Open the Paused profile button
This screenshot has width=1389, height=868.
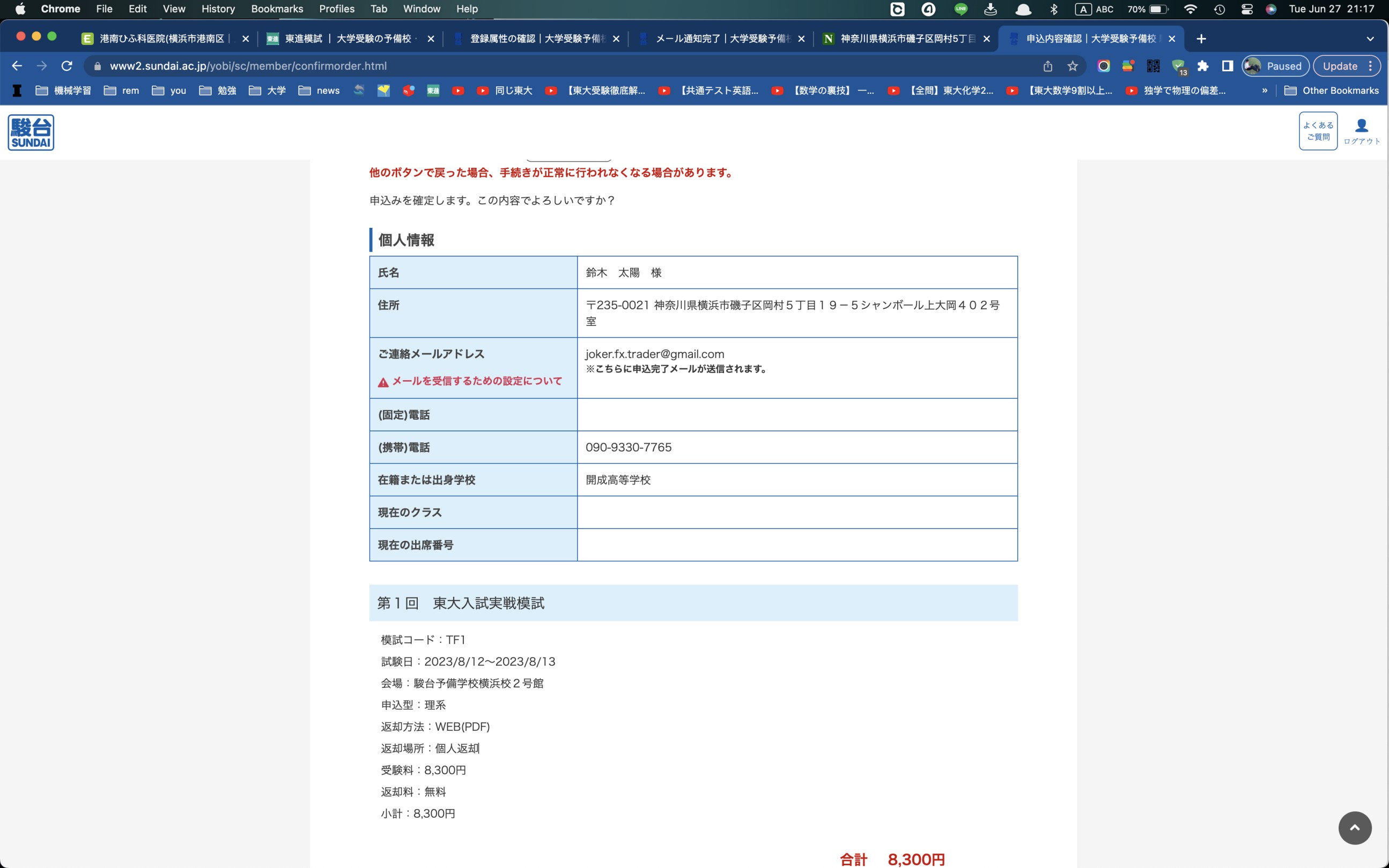[x=1275, y=66]
